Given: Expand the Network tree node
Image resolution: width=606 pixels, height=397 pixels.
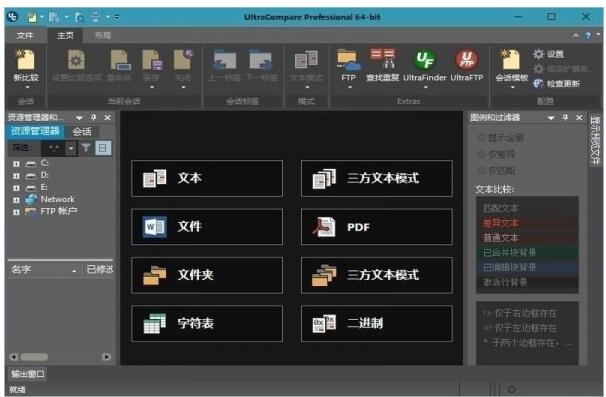Looking at the screenshot, I should (16, 200).
